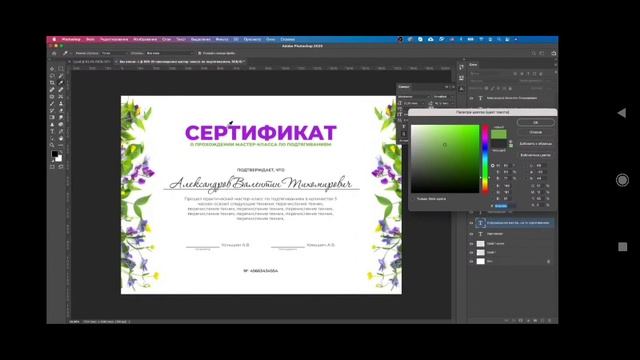640x360 pixels.
Task: Hide the Слой 1 копия layer
Action: click(x=471, y=244)
